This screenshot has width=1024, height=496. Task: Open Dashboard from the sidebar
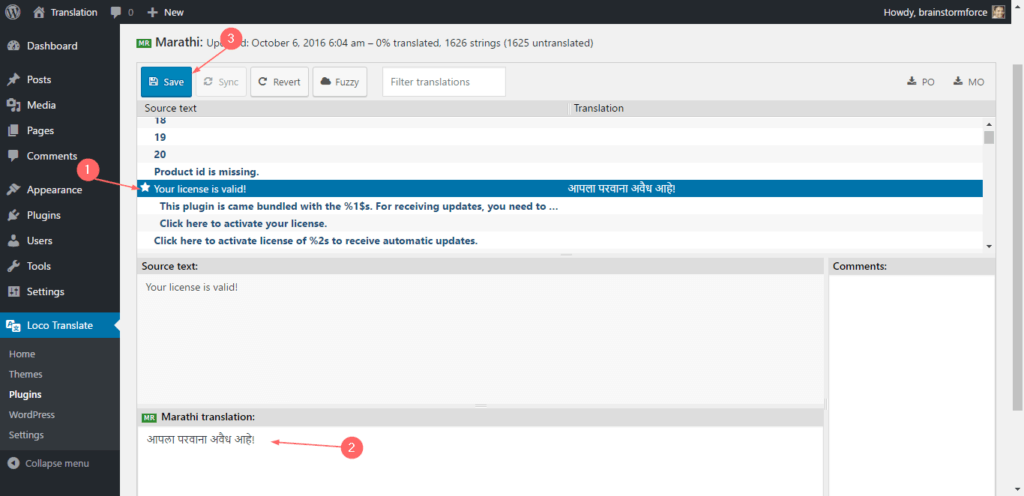click(51, 46)
